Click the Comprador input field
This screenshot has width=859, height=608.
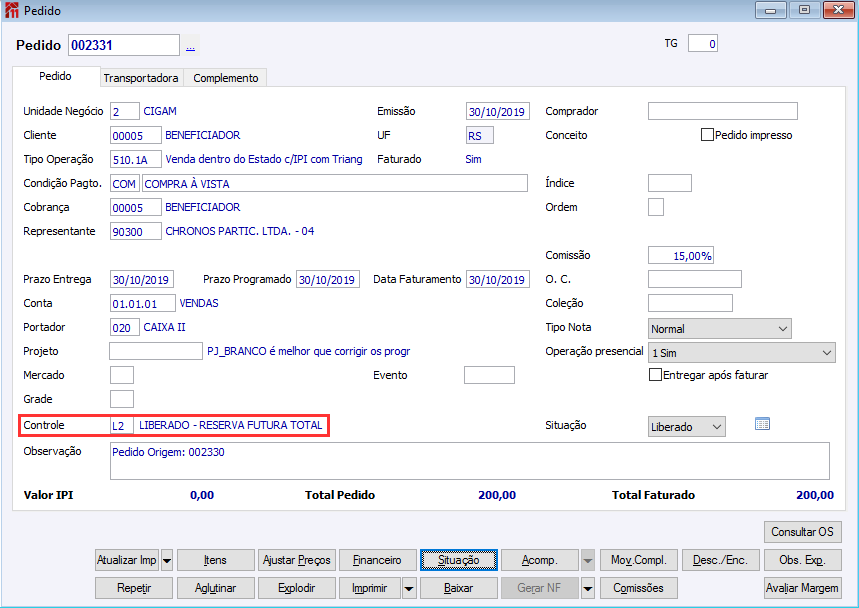pyautogui.click(x=723, y=111)
